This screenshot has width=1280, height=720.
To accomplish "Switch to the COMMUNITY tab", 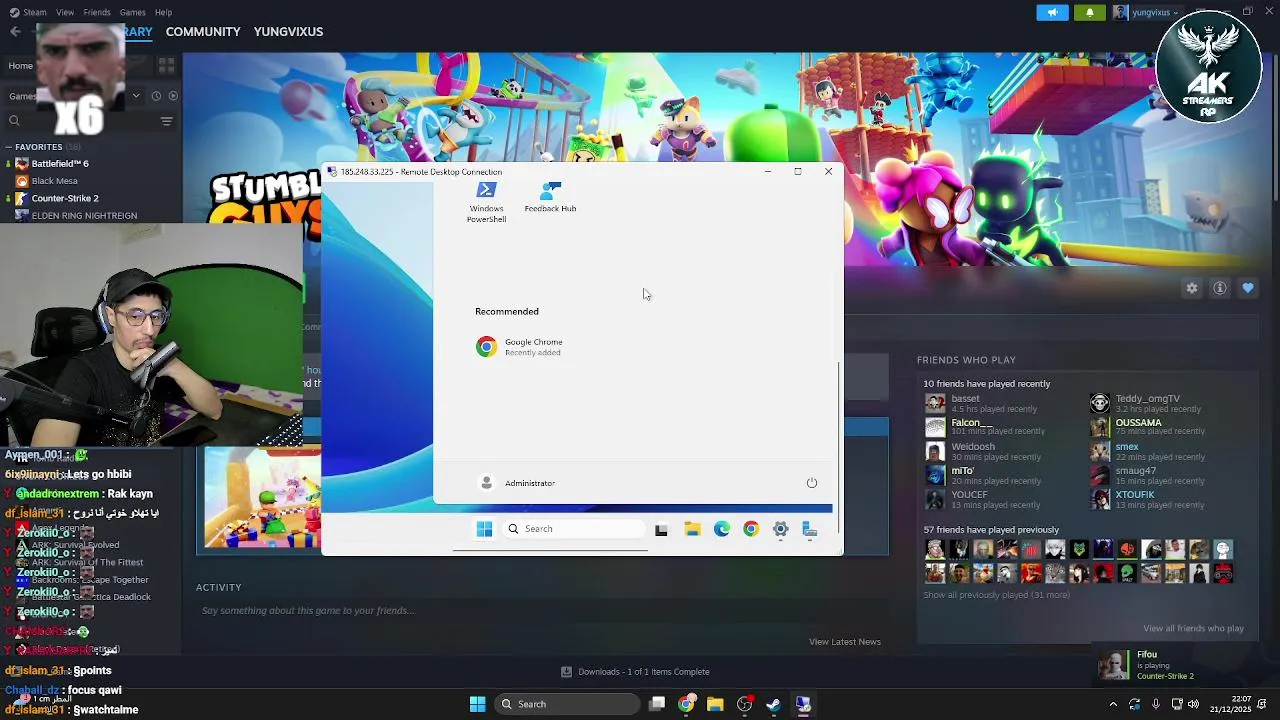I will 203,32.
